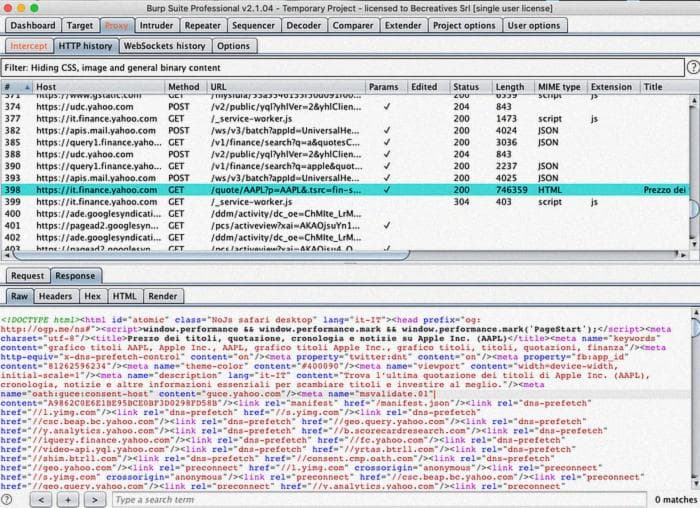Select request 377 _service-worker.js row
This screenshot has height=508, width=700.
point(345,119)
